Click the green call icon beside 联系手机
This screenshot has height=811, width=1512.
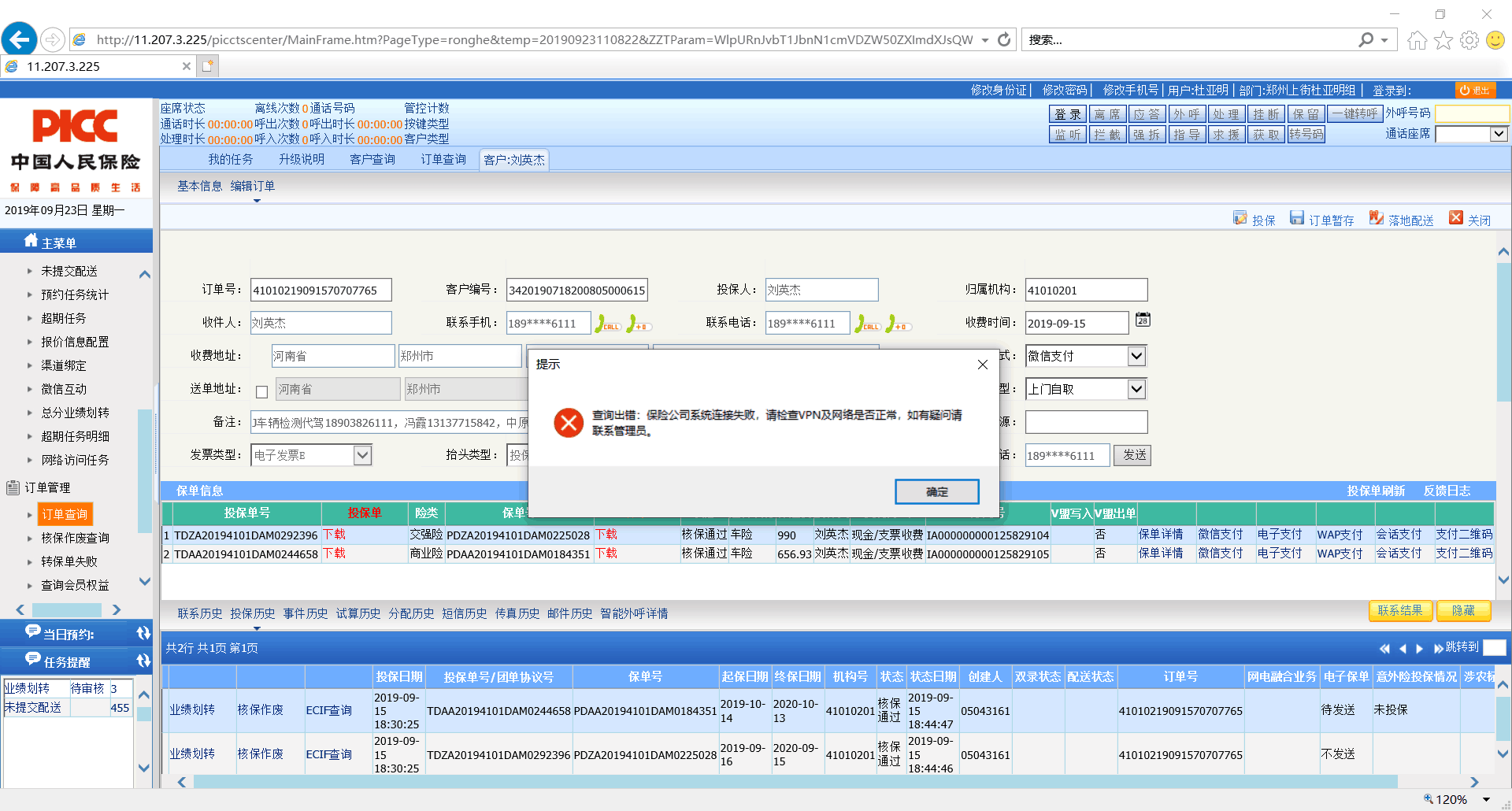click(607, 324)
